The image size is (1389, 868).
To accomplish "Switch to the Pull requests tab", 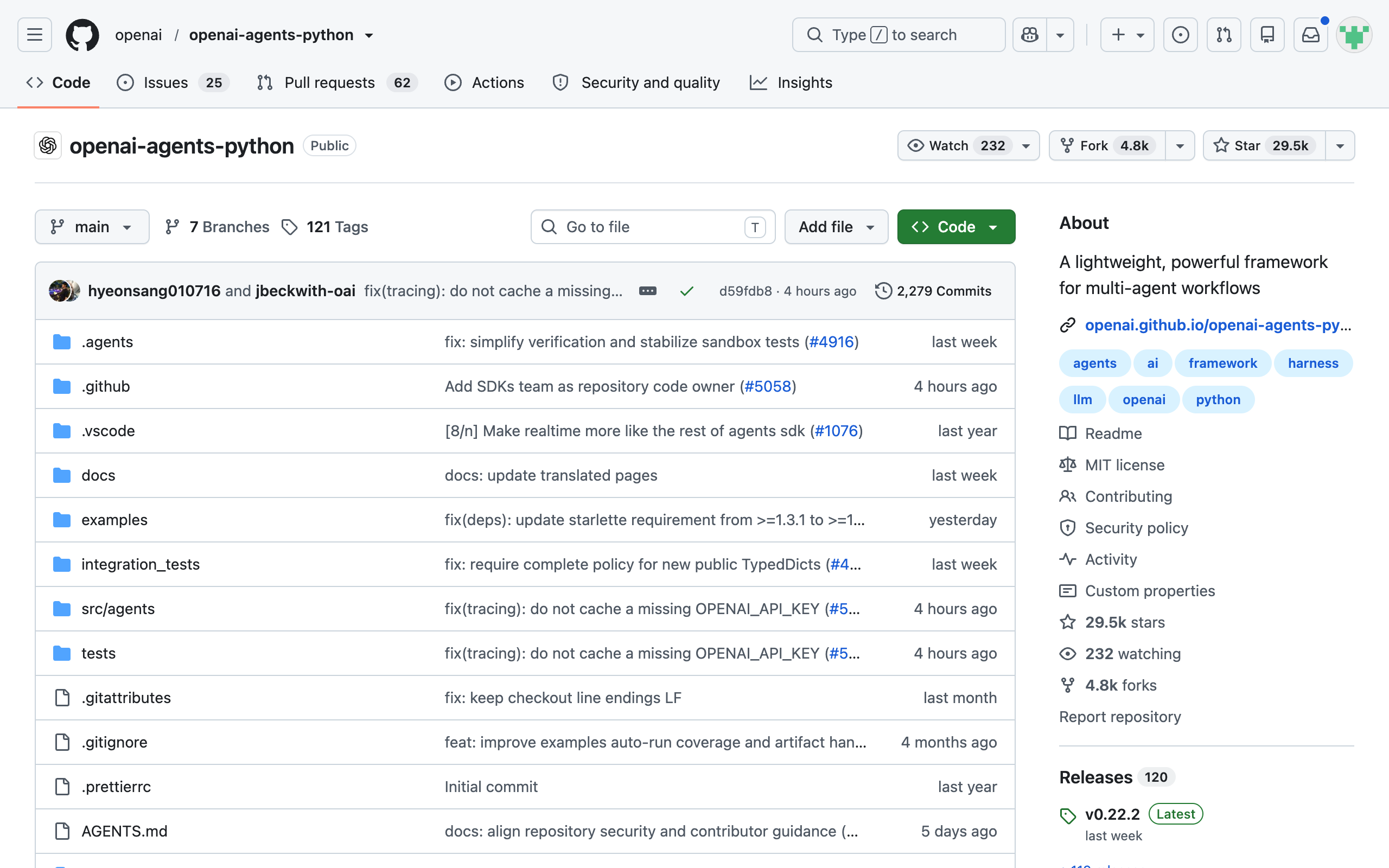I will point(337,82).
